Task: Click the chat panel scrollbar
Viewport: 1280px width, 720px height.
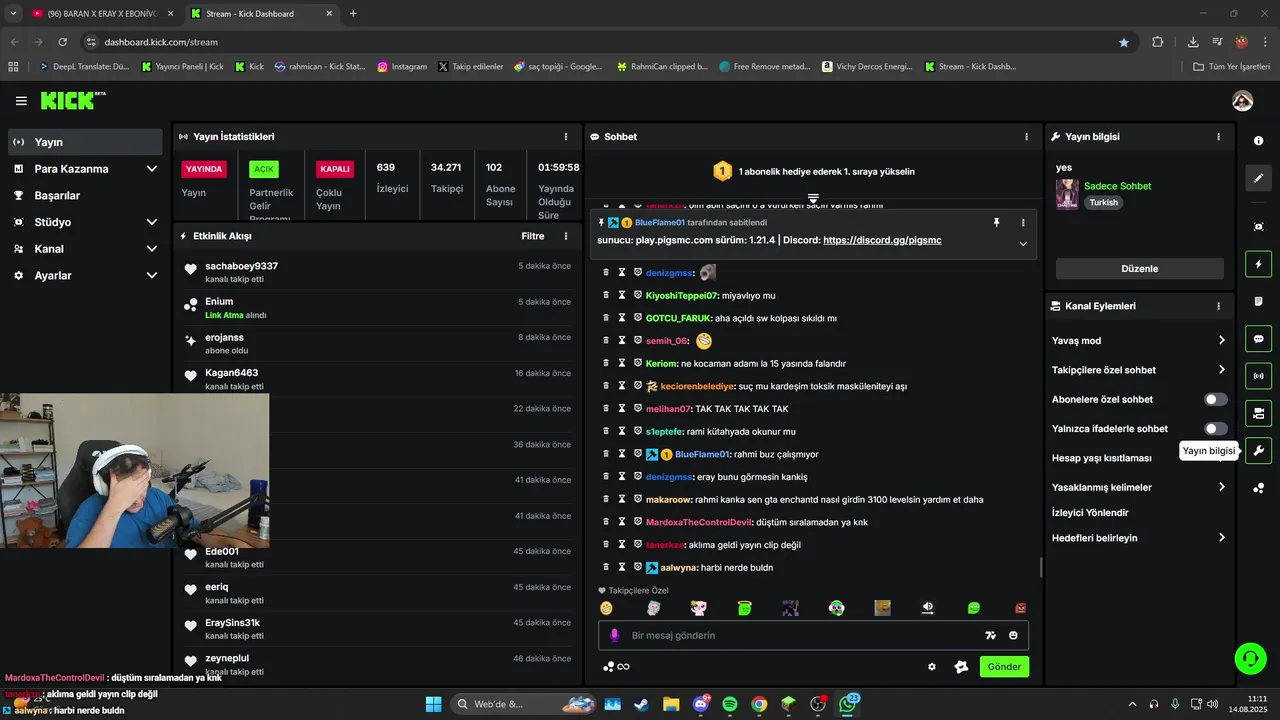Action: click(x=1040, y=567)
